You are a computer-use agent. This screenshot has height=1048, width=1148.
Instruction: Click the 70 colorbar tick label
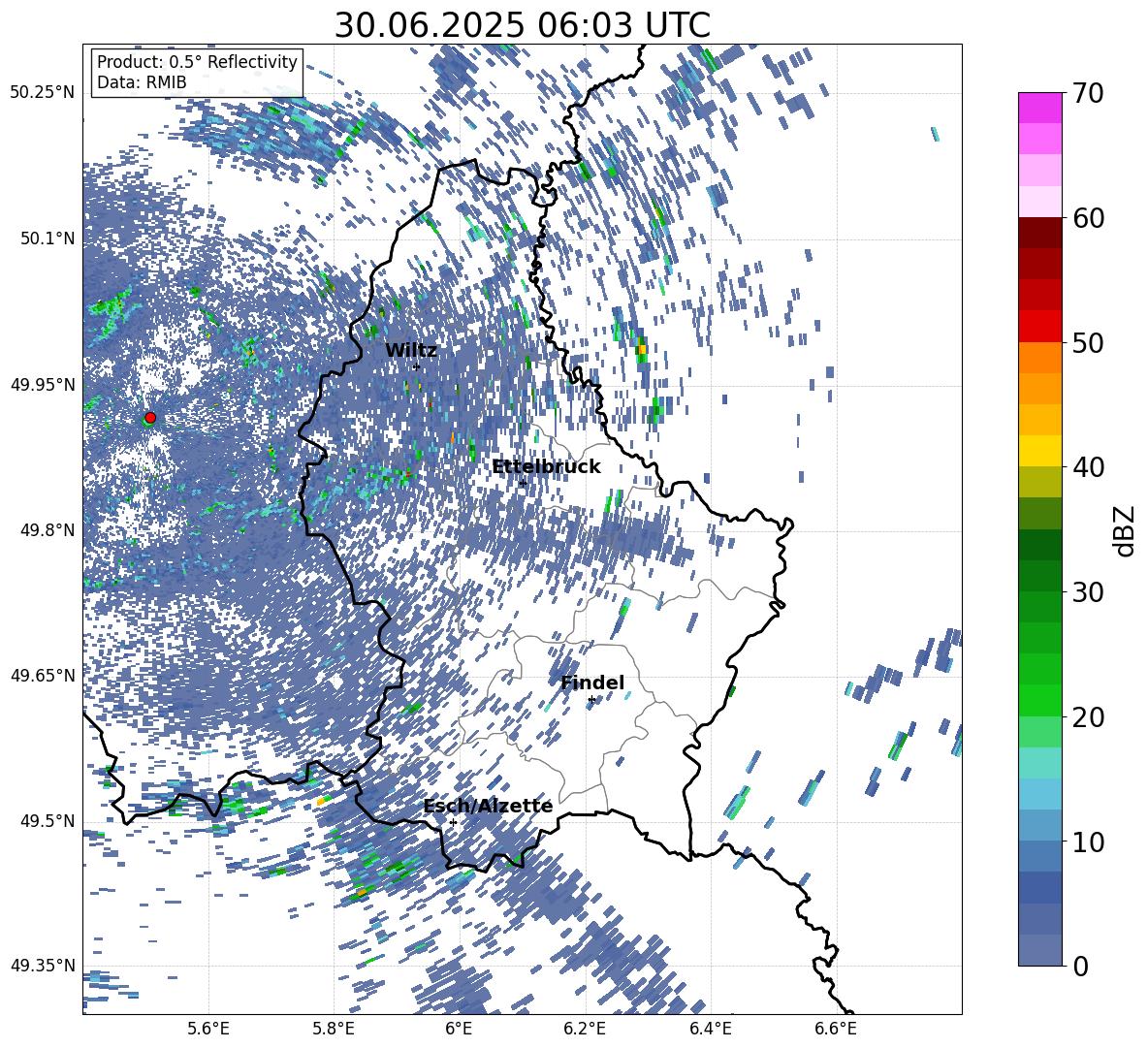[1088, 94]
